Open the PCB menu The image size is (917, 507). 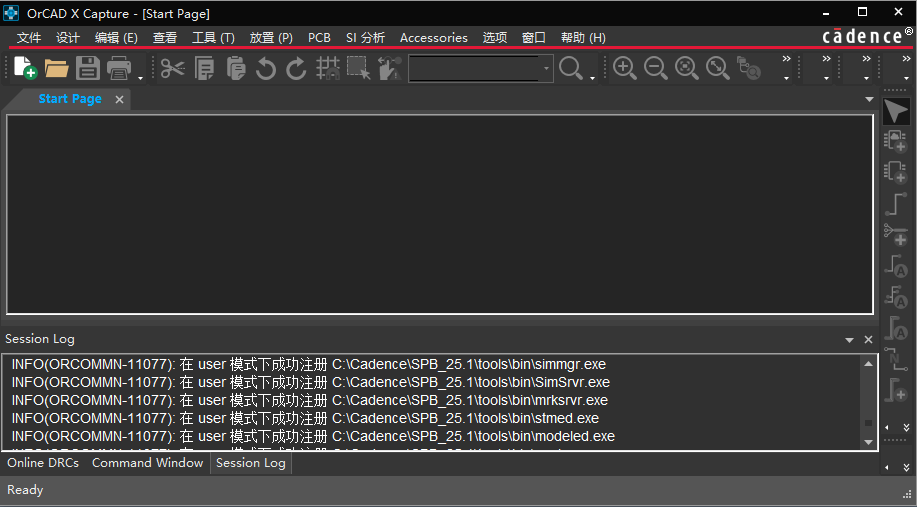click(x=319, y=38)
